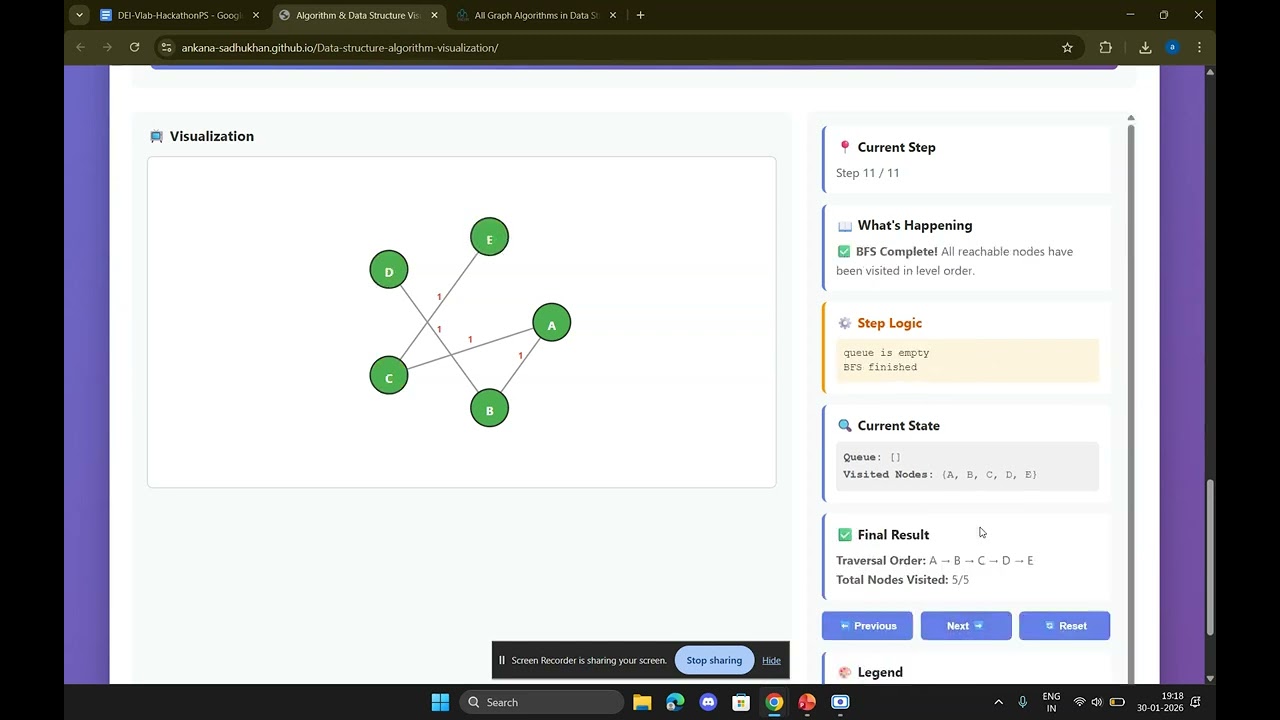The height and width of the screenshot is (720, 1280).
Task: Open Chrome three-dot menu
Action: 1199,47
